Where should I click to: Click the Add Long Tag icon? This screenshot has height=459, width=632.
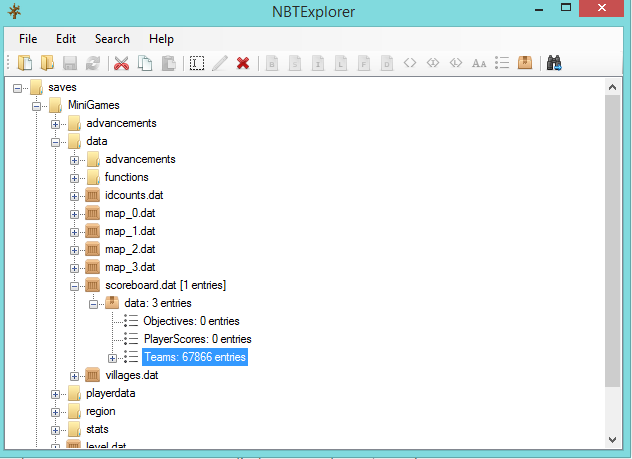[341, 63]
